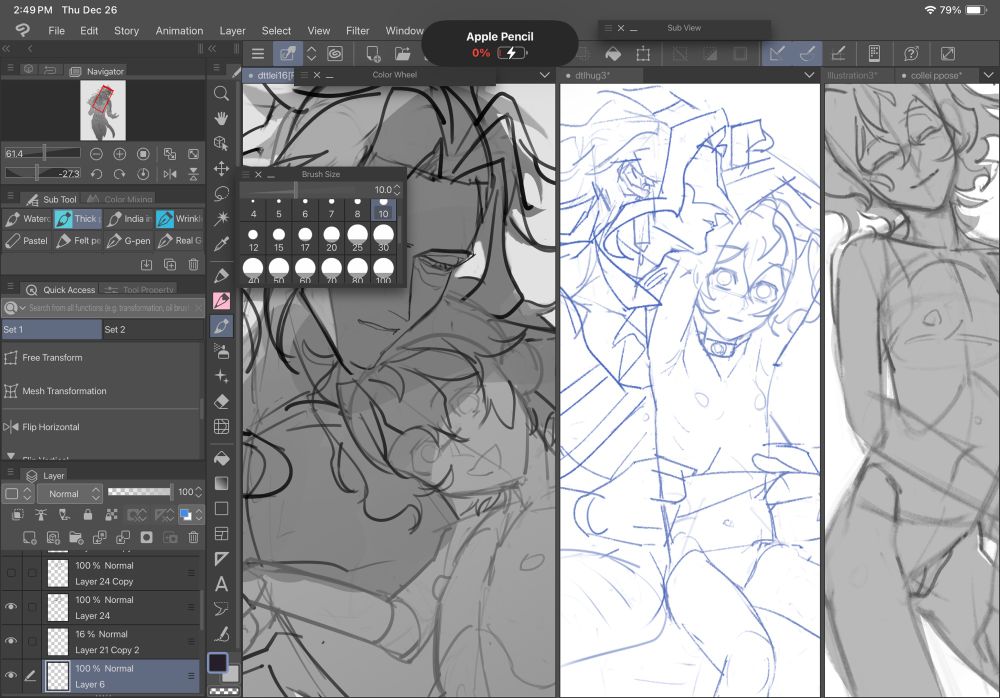The width and height of the screenshot is (1000, 698).
Task: Select the Move layer tool
Action: (221, 168)
